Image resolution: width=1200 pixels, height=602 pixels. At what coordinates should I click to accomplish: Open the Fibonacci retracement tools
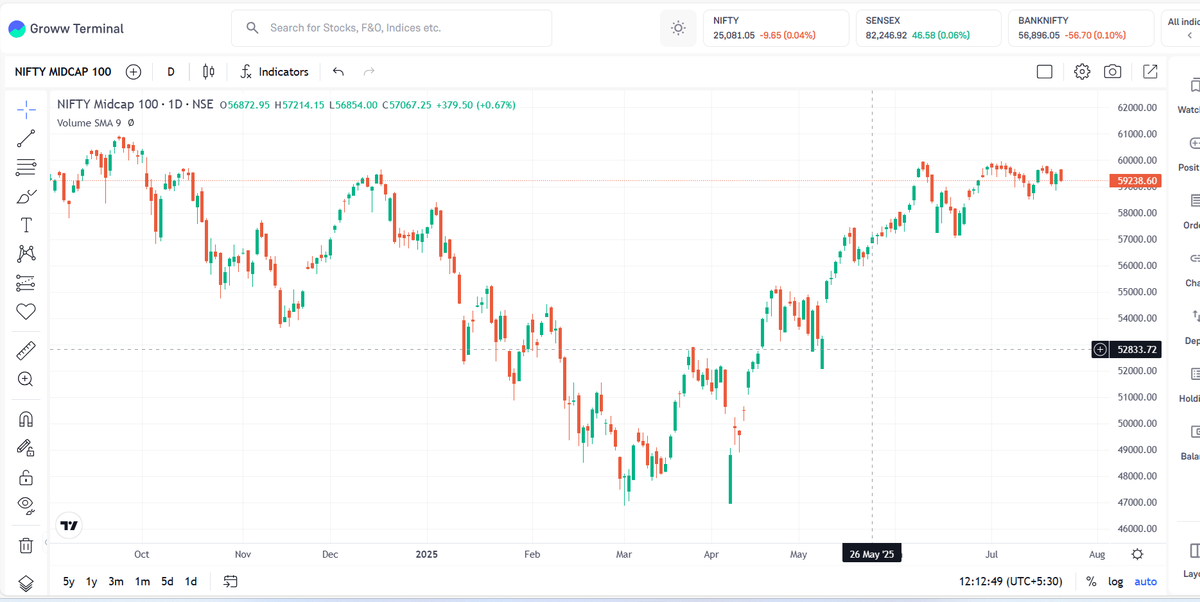pyautogui.click(x=26, y=167)
